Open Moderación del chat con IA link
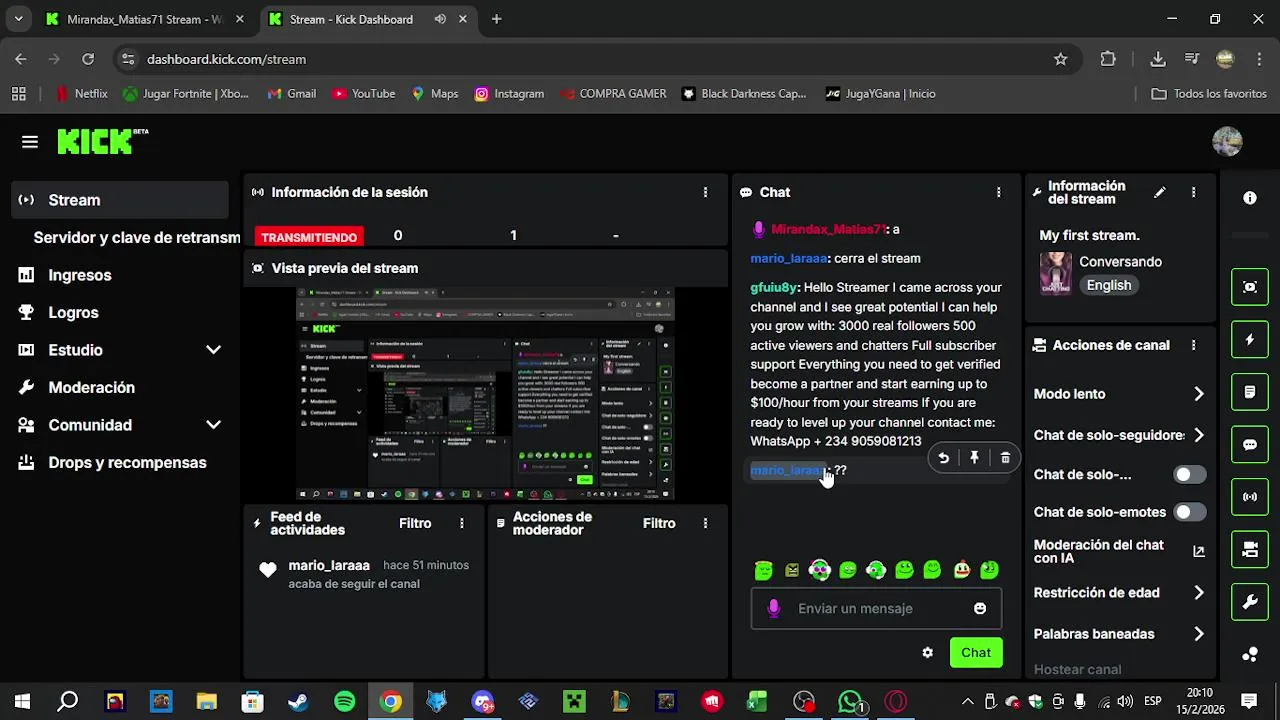The image size is (1280, 720). click(x=1199, y=551)
